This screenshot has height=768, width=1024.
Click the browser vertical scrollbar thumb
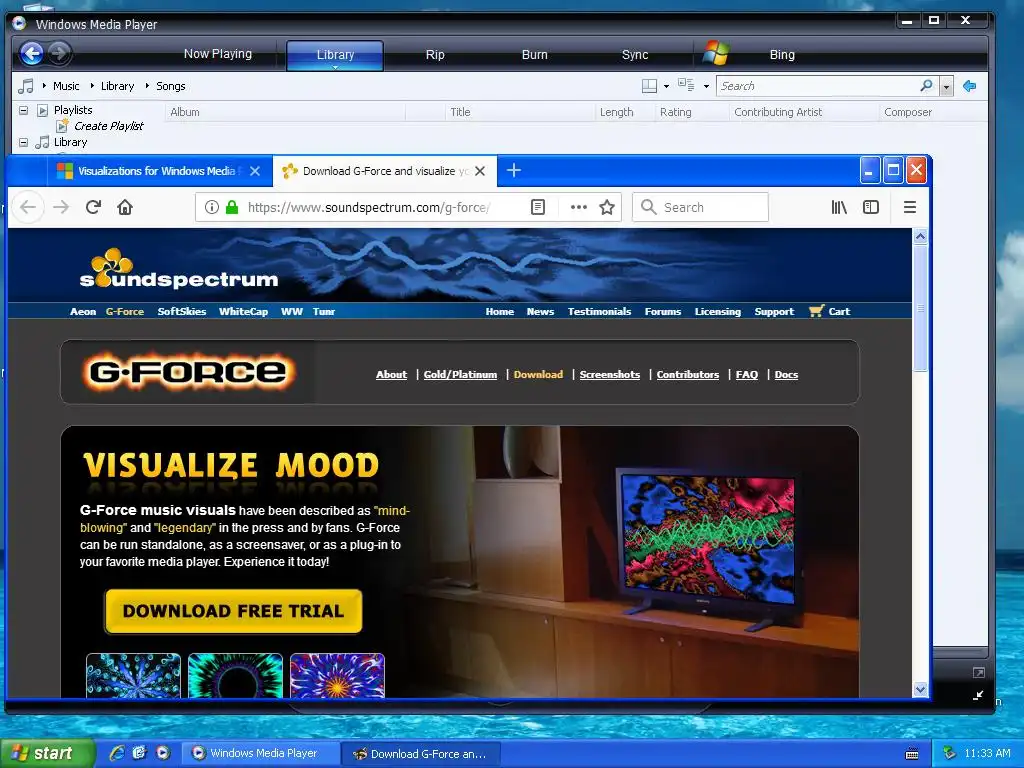point(920,308)
